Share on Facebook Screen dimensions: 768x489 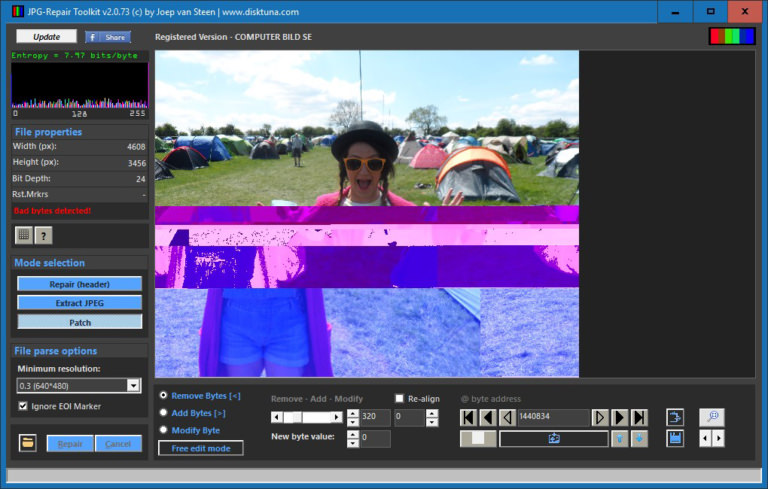[108, 37]
